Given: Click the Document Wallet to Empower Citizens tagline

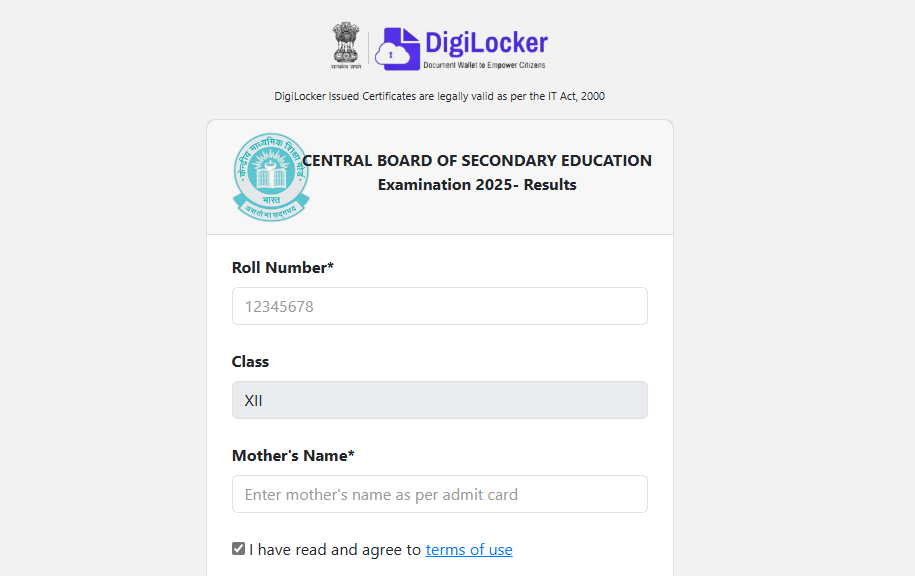Looking at the screenshot, I should point(484,65).
